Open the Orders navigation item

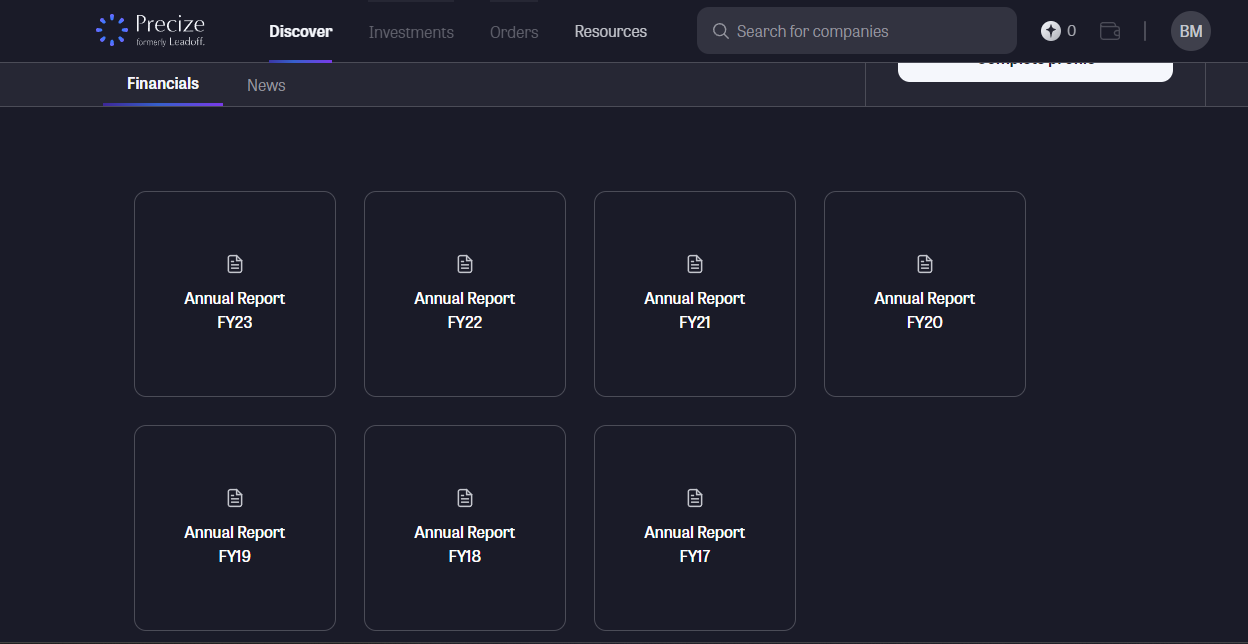click(514, 32)
